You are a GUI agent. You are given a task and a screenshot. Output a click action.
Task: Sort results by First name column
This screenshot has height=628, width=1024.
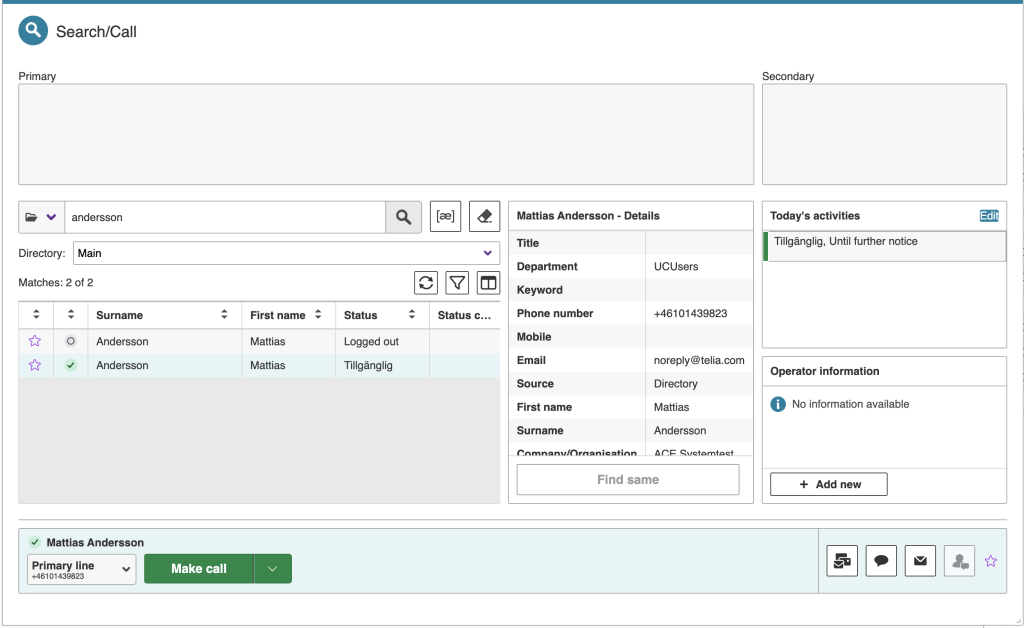click(286, 315)
